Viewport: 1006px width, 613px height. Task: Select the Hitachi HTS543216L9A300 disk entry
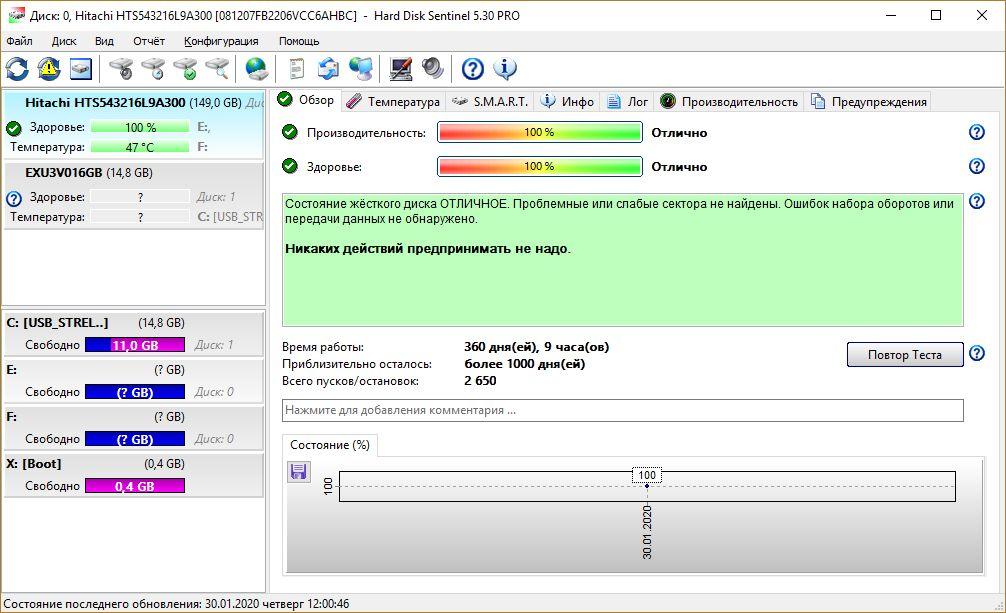[x=133, y=125]
